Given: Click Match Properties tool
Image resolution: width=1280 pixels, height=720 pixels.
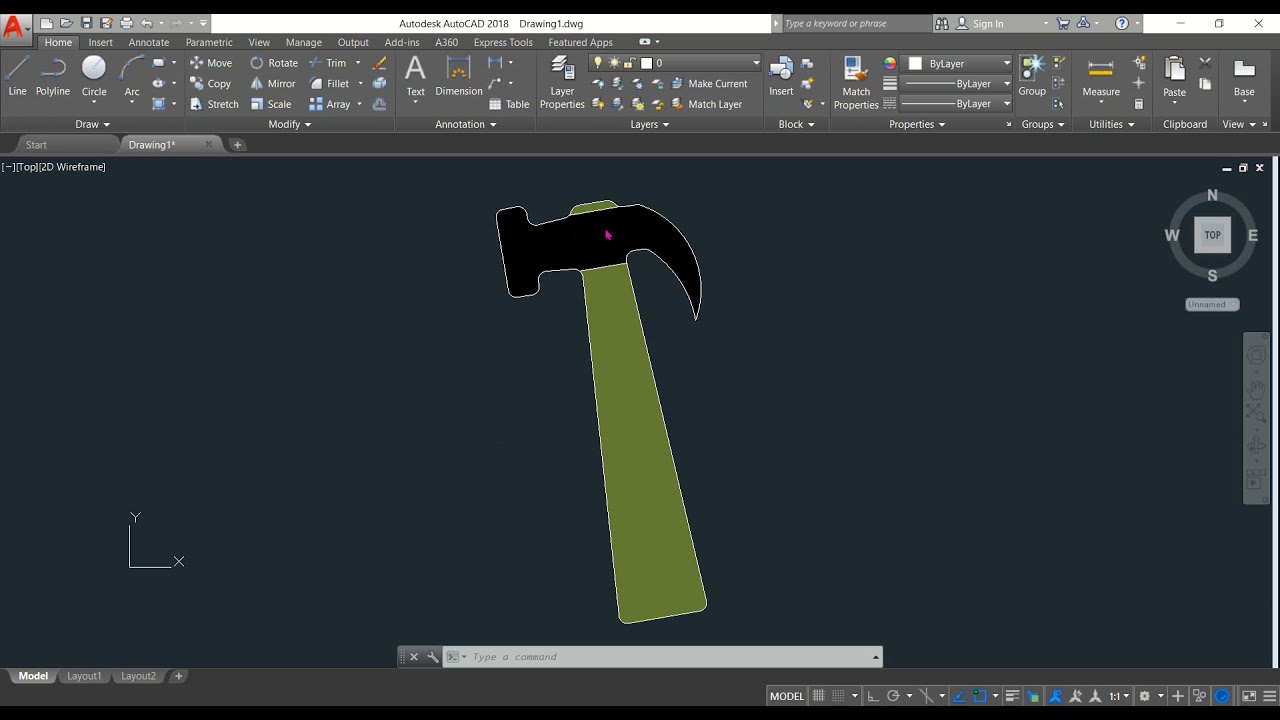Looking at the screenshot, I should [856, 82].
